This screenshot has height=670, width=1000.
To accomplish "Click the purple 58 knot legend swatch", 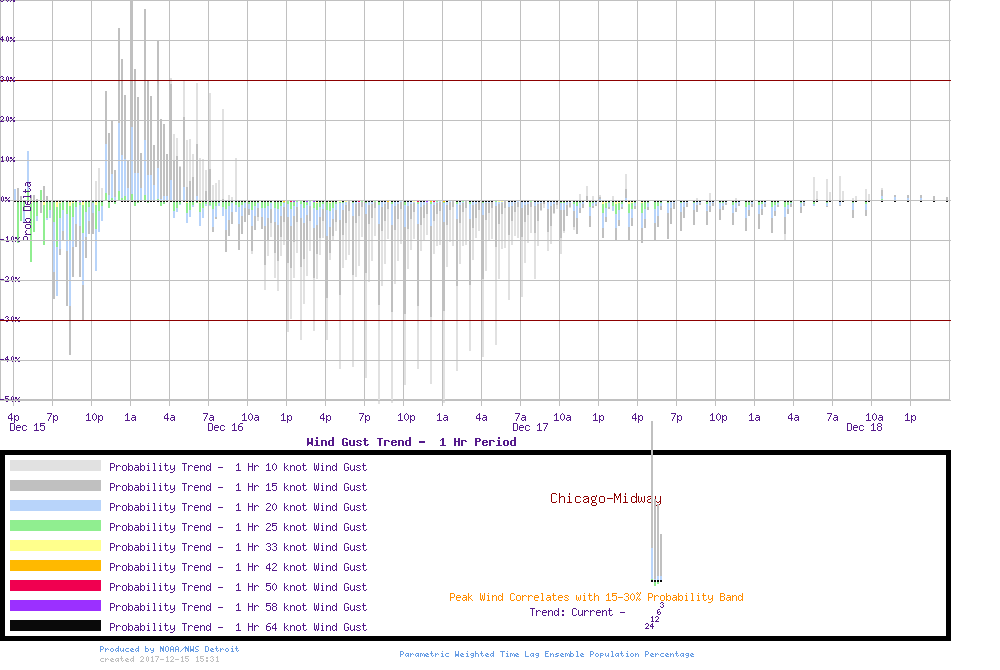I will coord(55,606).
